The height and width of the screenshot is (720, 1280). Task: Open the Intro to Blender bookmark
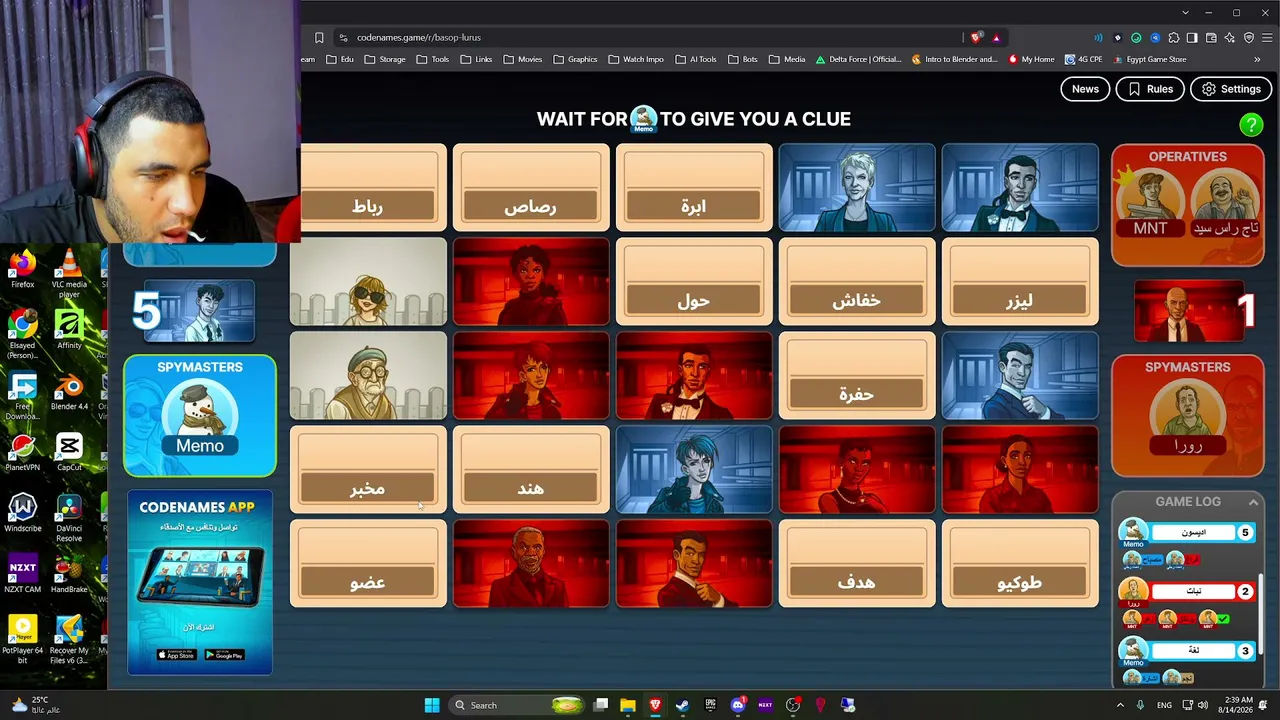click(x=954, y=59)
